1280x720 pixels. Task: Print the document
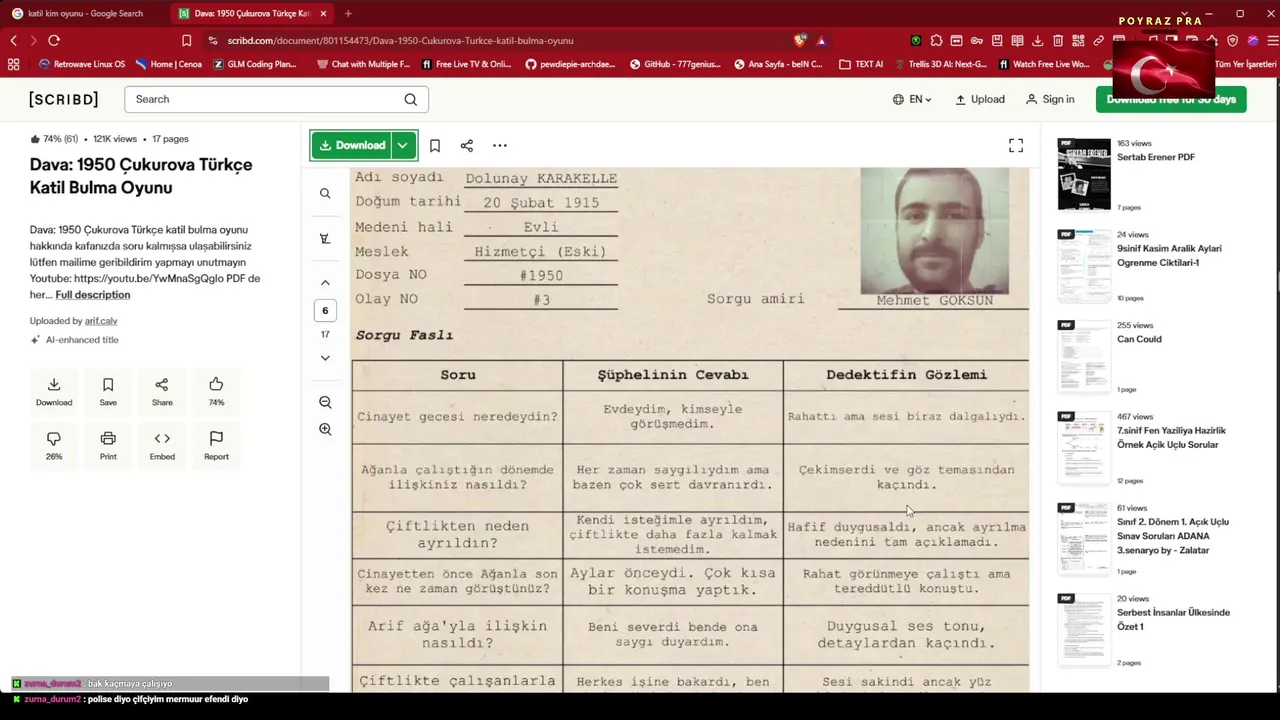108,445
